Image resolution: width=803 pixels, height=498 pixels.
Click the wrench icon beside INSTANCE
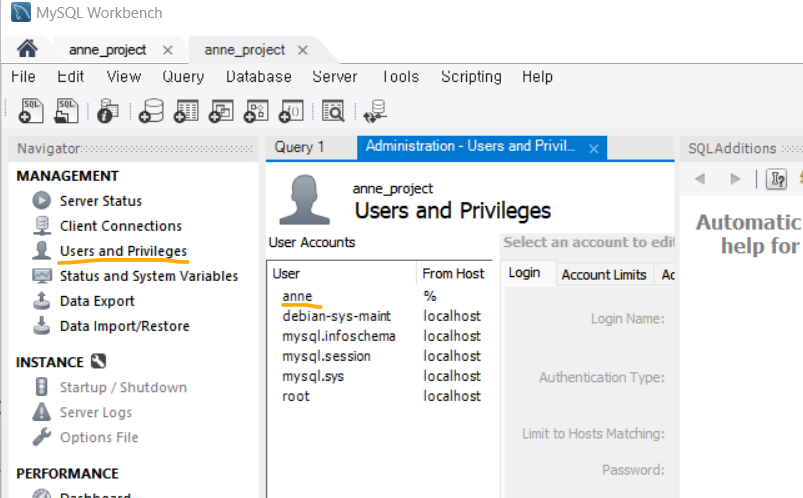point(98,362)
